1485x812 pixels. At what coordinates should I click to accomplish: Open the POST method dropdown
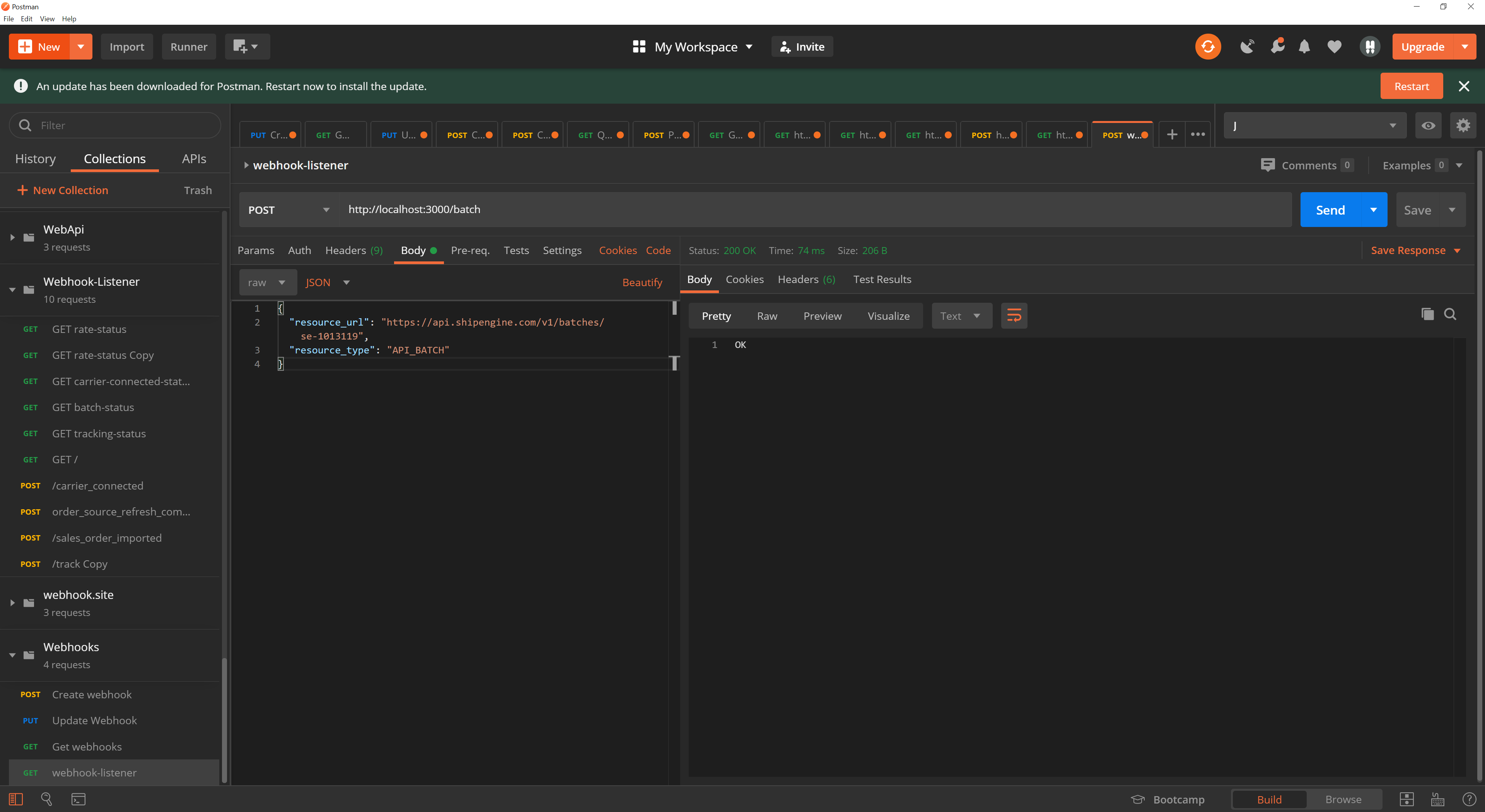click(x=288, y=210)
